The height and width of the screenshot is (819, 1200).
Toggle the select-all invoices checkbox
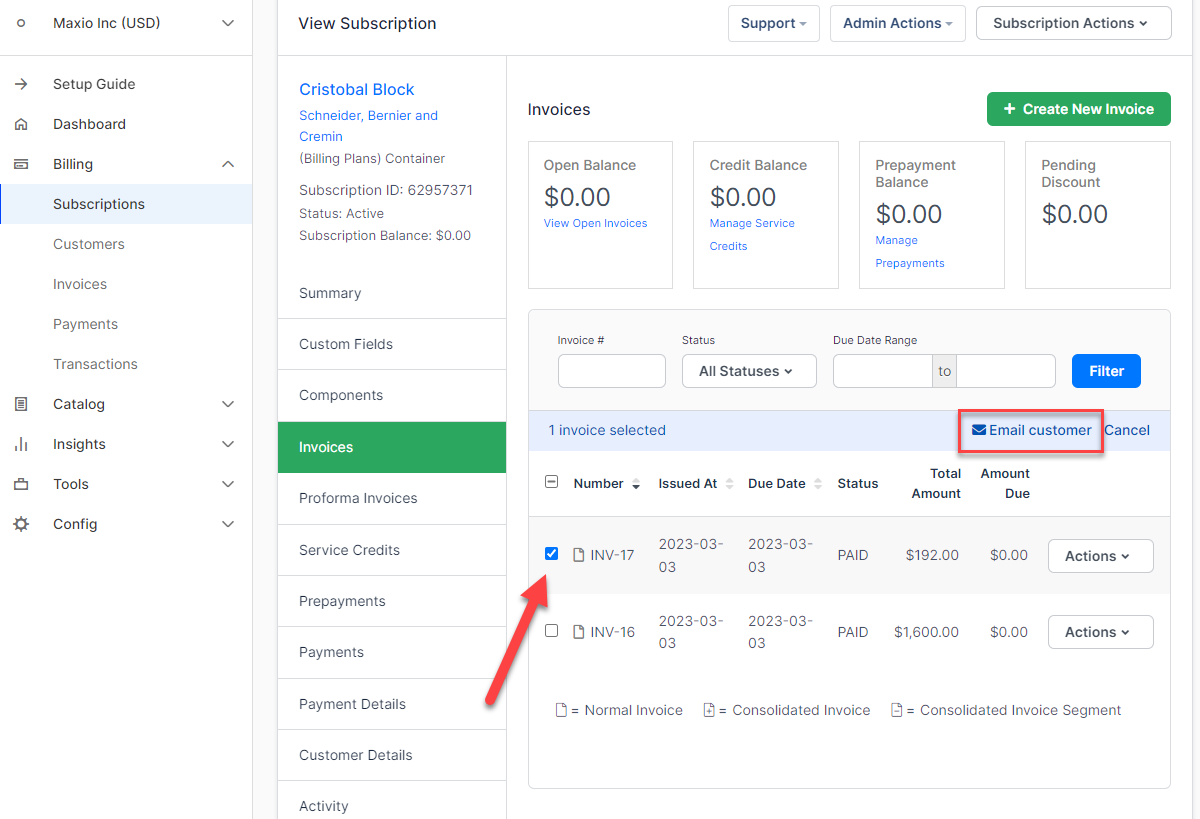pos(551,480)
